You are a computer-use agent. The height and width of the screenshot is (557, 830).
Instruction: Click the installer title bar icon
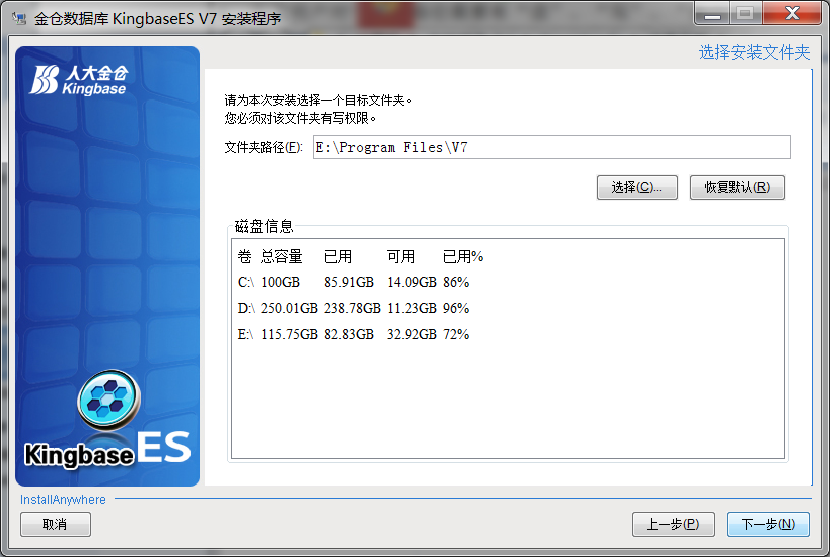point(19,19)
